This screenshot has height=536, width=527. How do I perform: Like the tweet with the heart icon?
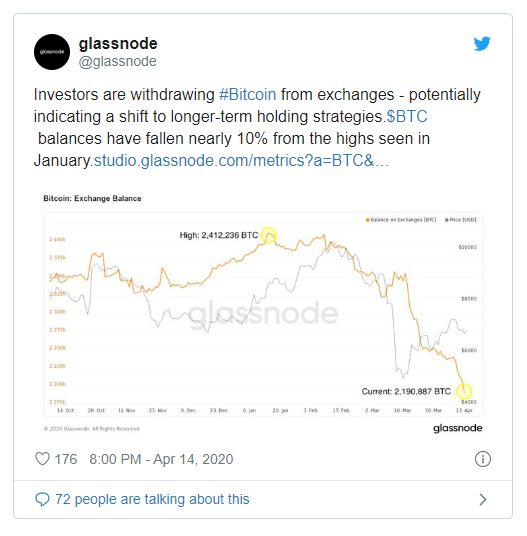tap(42, 459)
